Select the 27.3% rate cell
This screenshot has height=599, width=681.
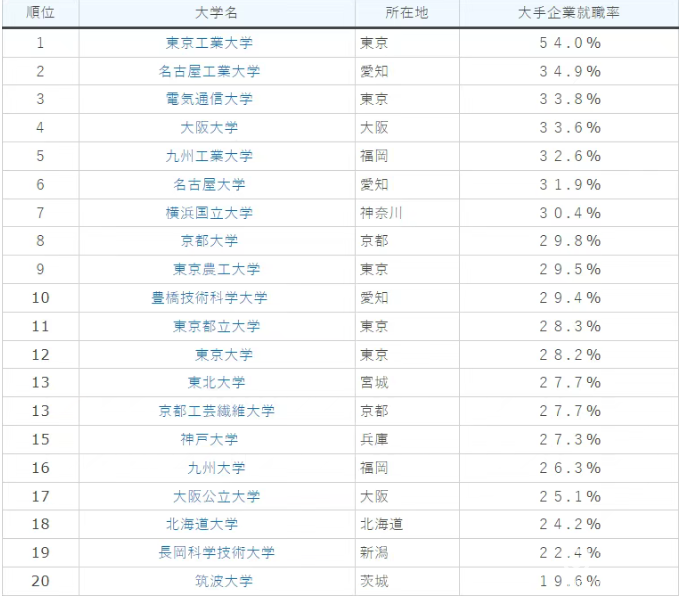pyautogui.click(x=570, y=440)
